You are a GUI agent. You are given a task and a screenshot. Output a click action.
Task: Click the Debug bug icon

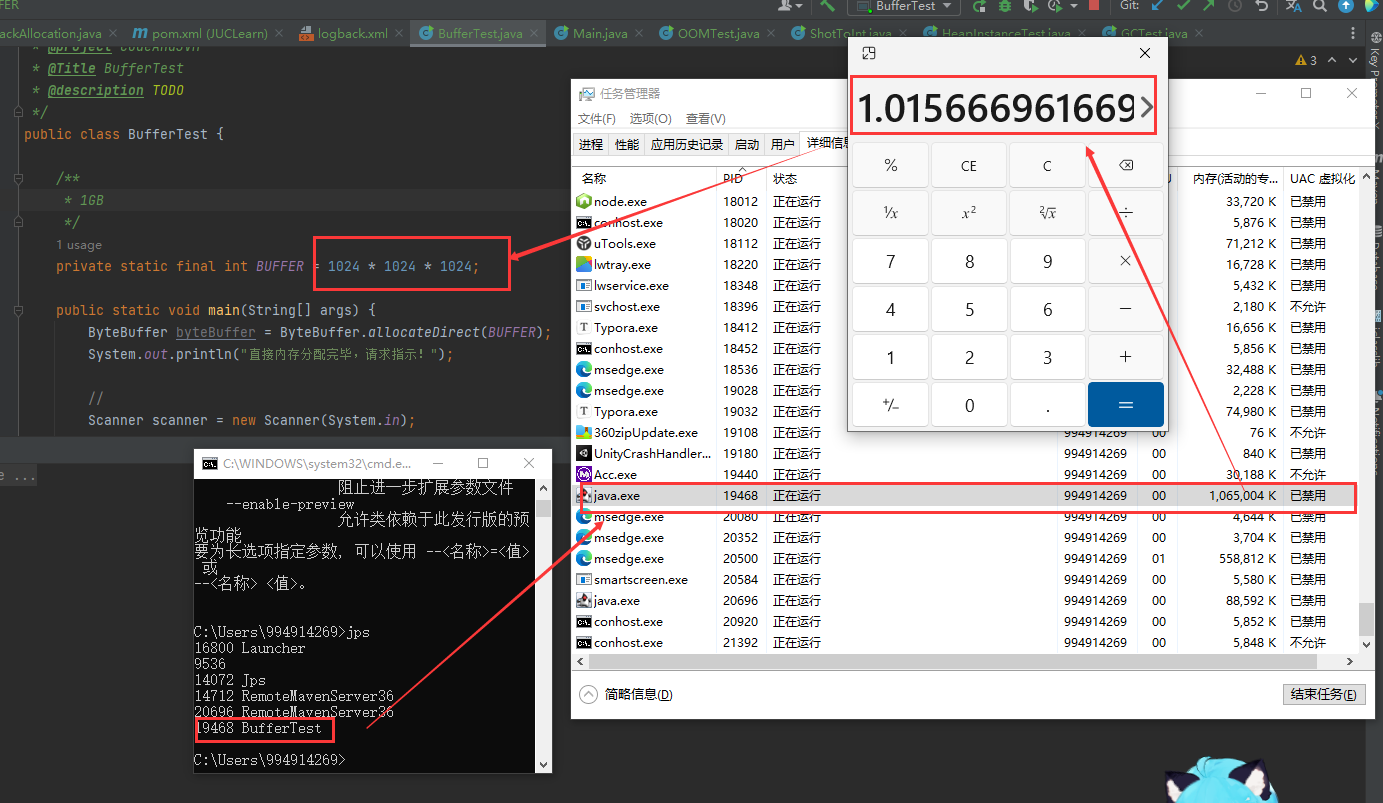[1005, 6]
